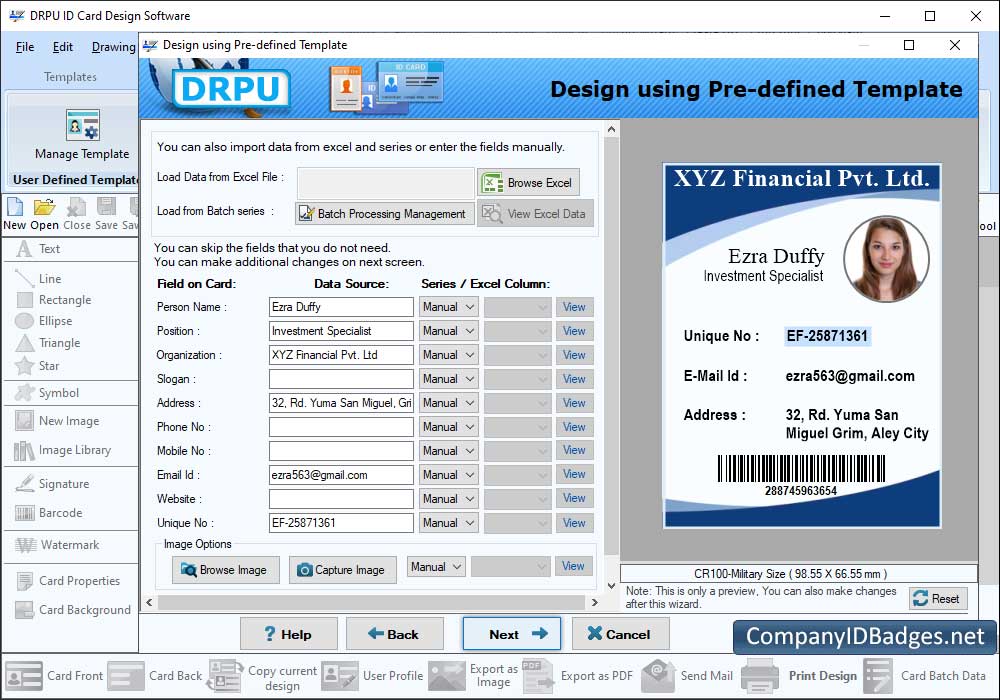Open Image Options Manual dropdown
The image size is (1000, 700).
(x=436, y=567)
